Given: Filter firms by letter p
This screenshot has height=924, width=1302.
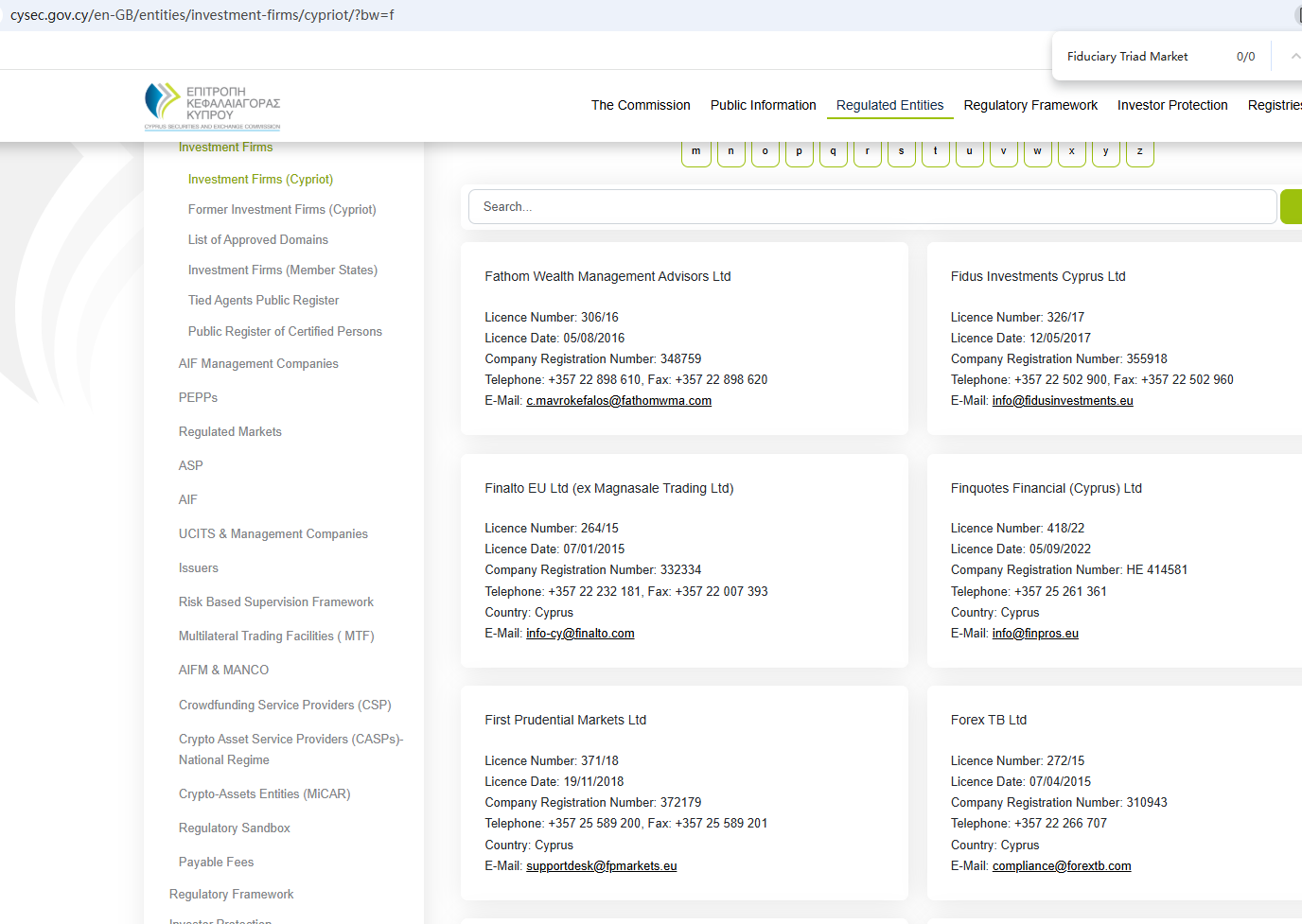Looking at the screenshot, I should pos(799,151).
